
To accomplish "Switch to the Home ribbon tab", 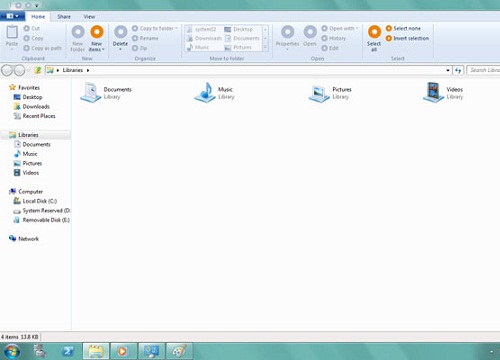I will point(38,17).
